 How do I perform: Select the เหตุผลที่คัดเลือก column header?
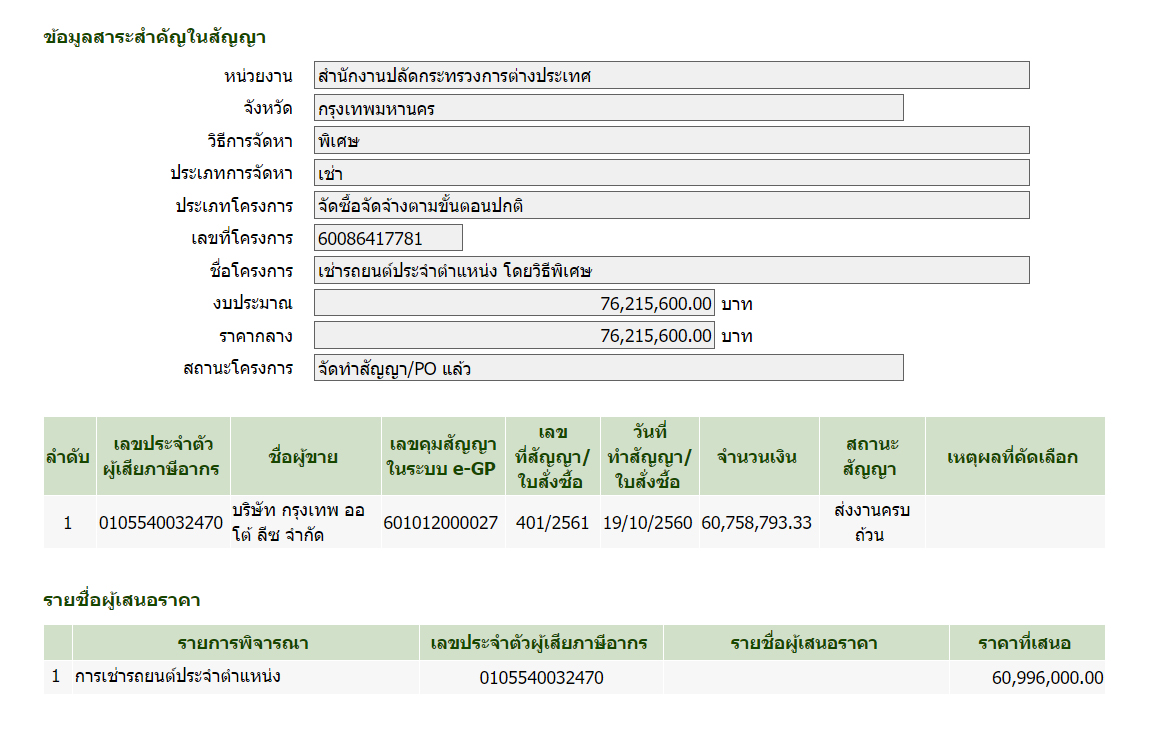(x=1012, y=457)
